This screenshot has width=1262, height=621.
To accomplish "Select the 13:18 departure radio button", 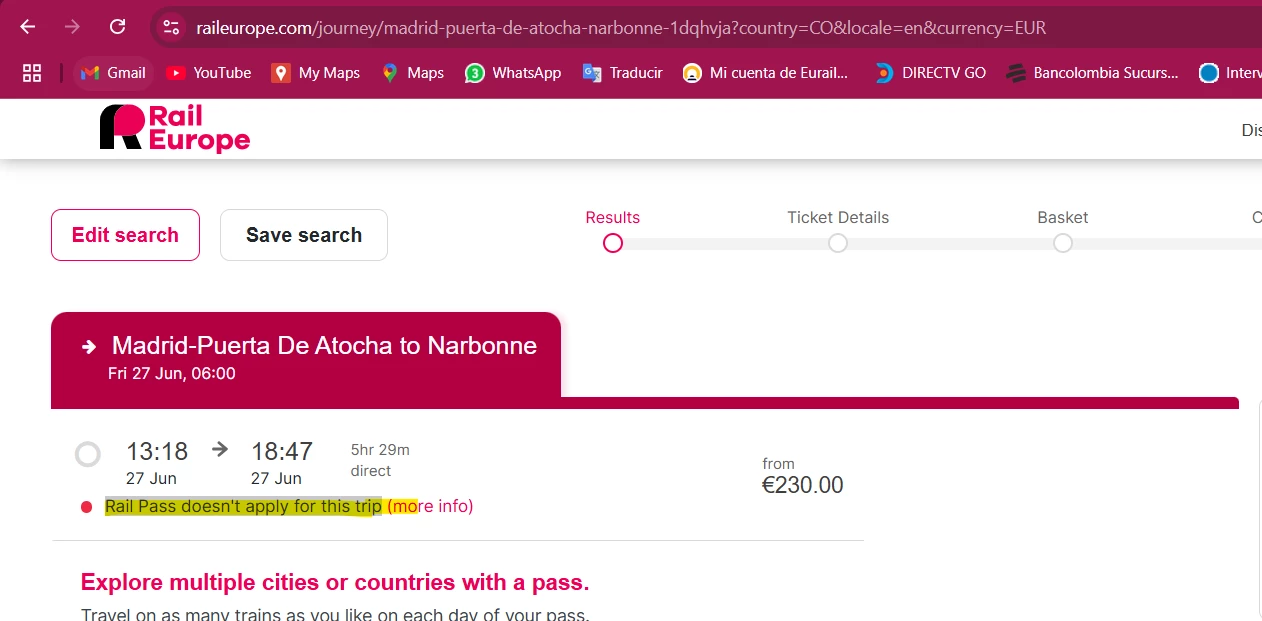I will pos(88,455).
